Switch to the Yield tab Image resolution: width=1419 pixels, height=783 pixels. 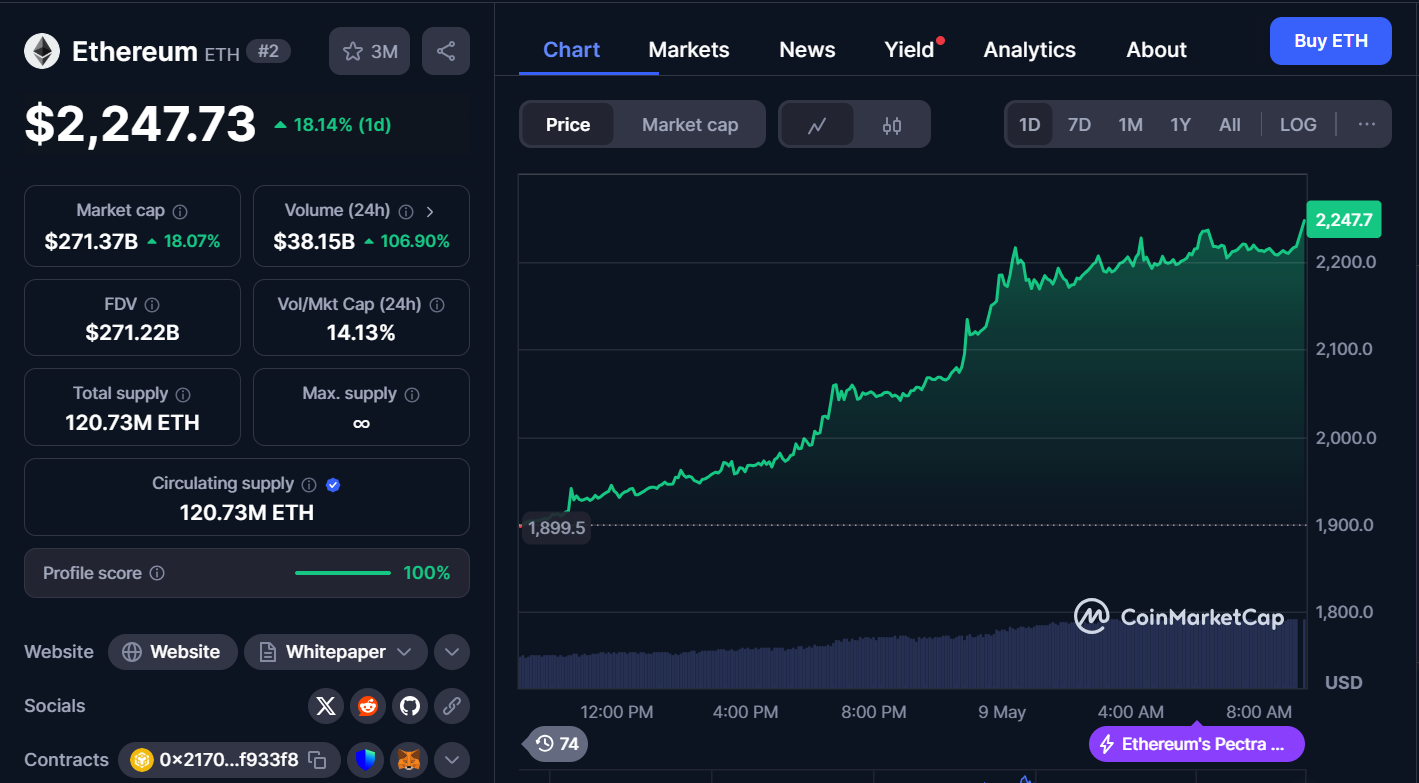tap(910, 50)
